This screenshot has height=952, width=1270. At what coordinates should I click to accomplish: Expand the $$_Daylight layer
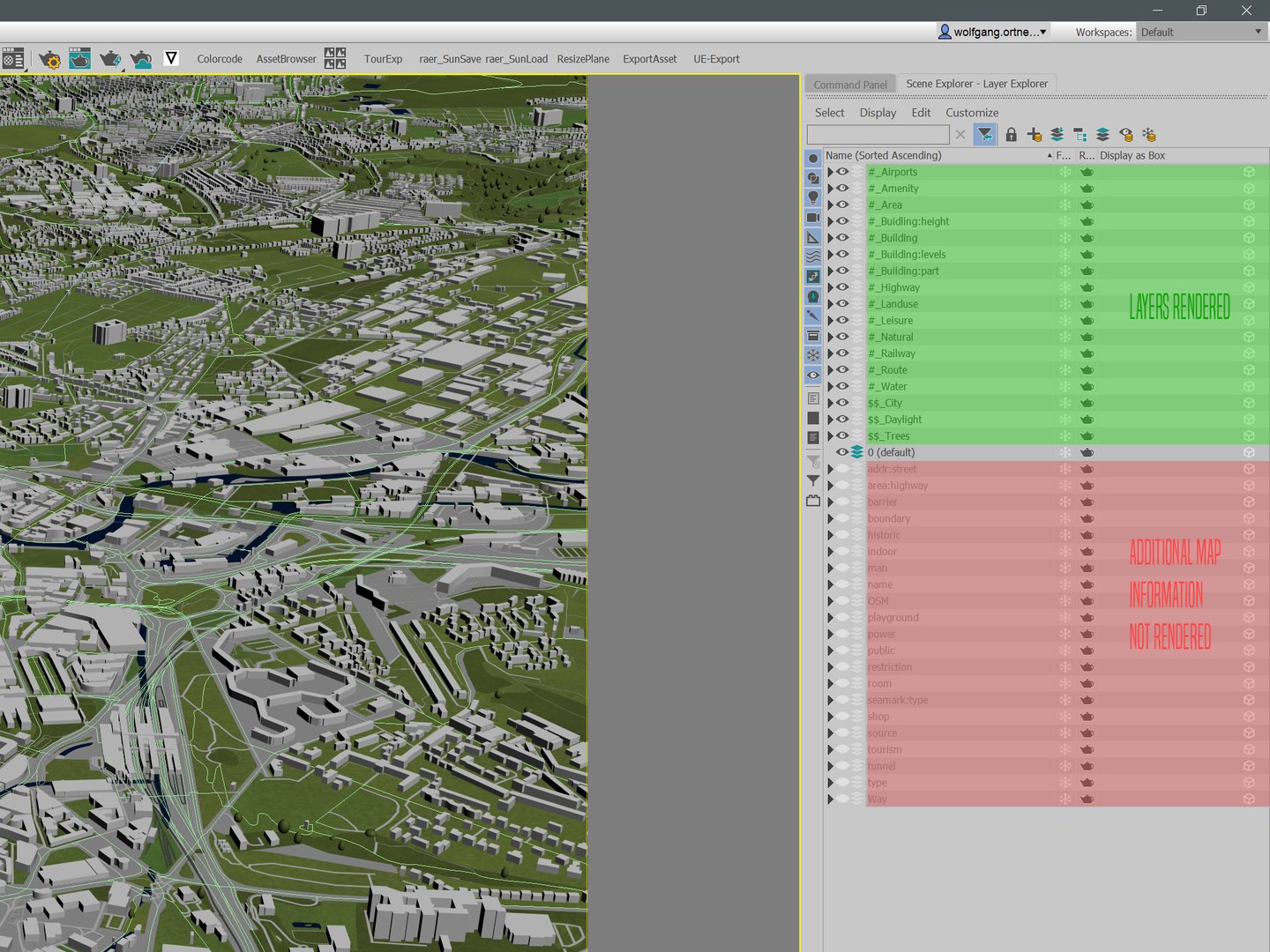click(830, 420)
